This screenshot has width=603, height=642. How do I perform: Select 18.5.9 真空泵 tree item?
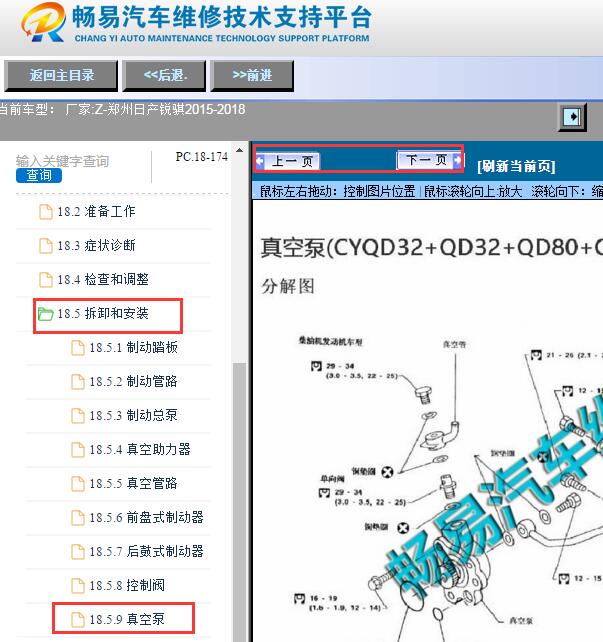click(127, 619)
